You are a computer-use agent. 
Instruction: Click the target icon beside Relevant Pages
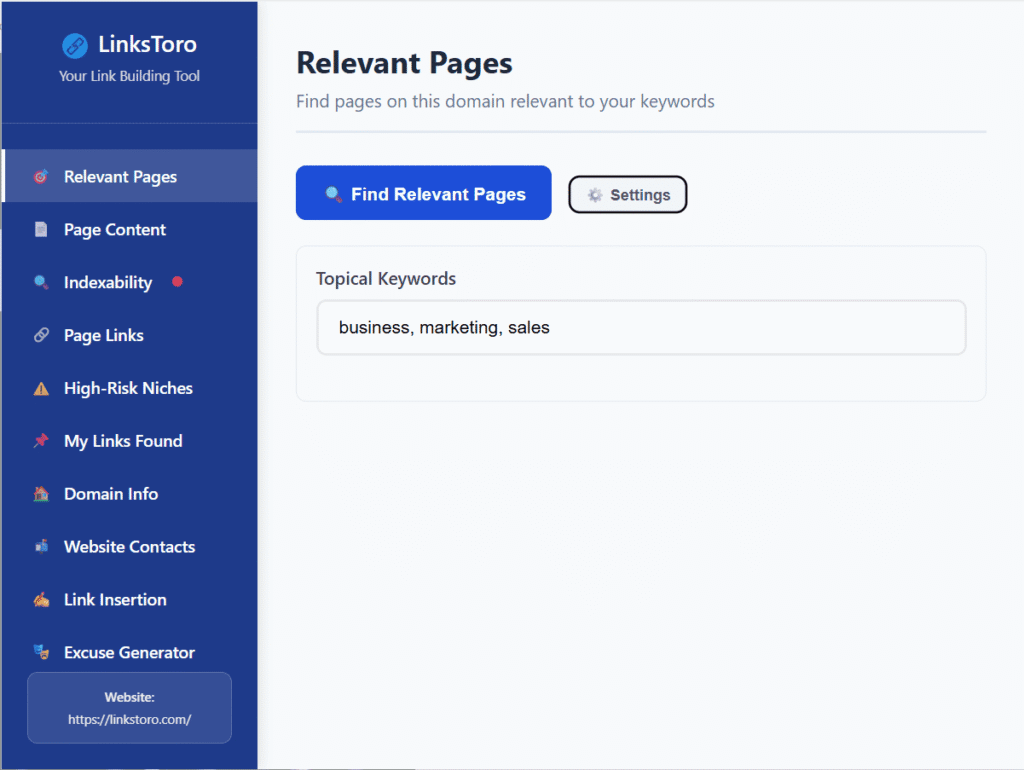41,177
